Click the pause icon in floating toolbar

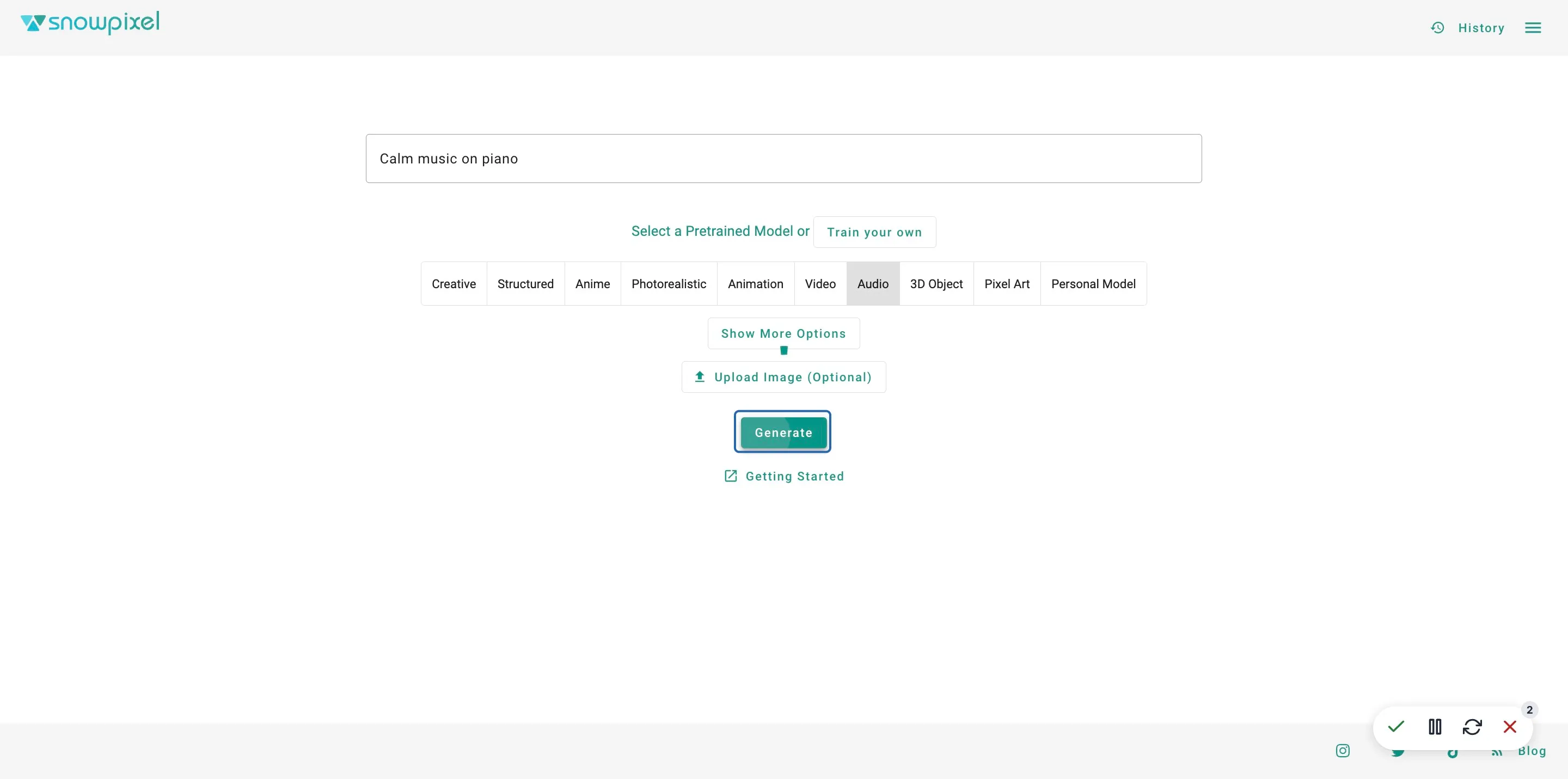[x=1435, y=726]
